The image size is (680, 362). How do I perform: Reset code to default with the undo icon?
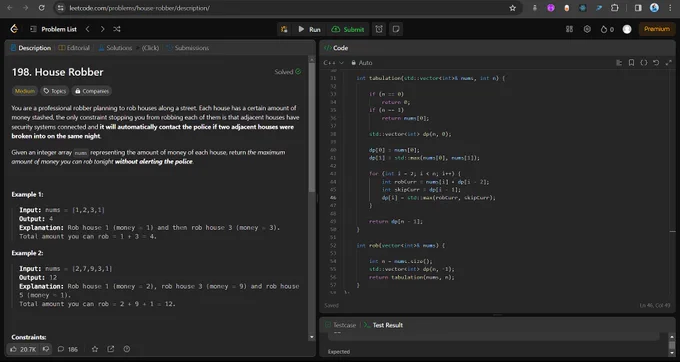coord(656,63)
